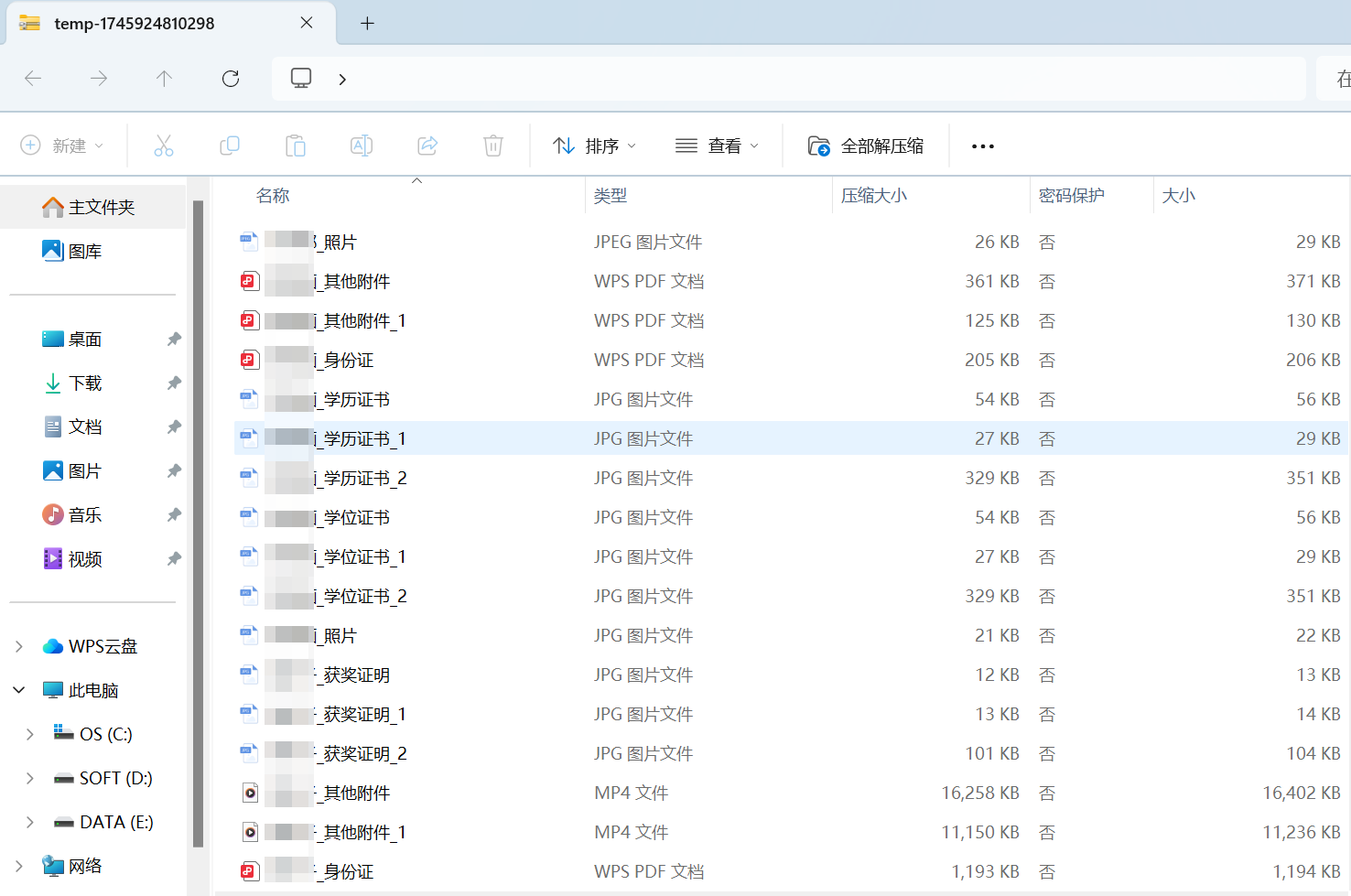The width and height of the screenshot is (1351, 896).
Task: Open 桌面 in the sidebar
Action: [93, 339]
